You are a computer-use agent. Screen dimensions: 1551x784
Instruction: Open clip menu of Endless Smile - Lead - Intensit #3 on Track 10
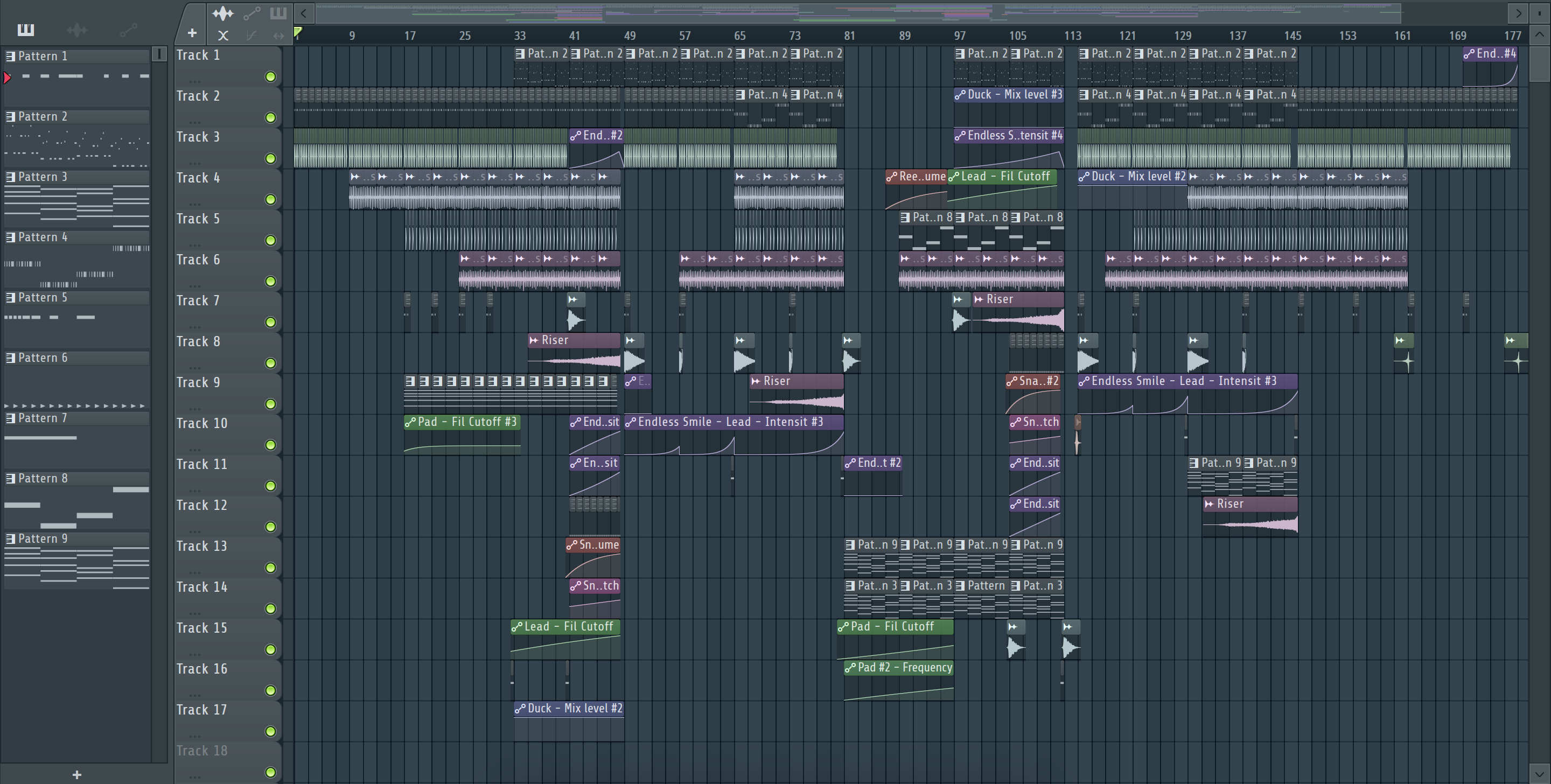[631, 422]
